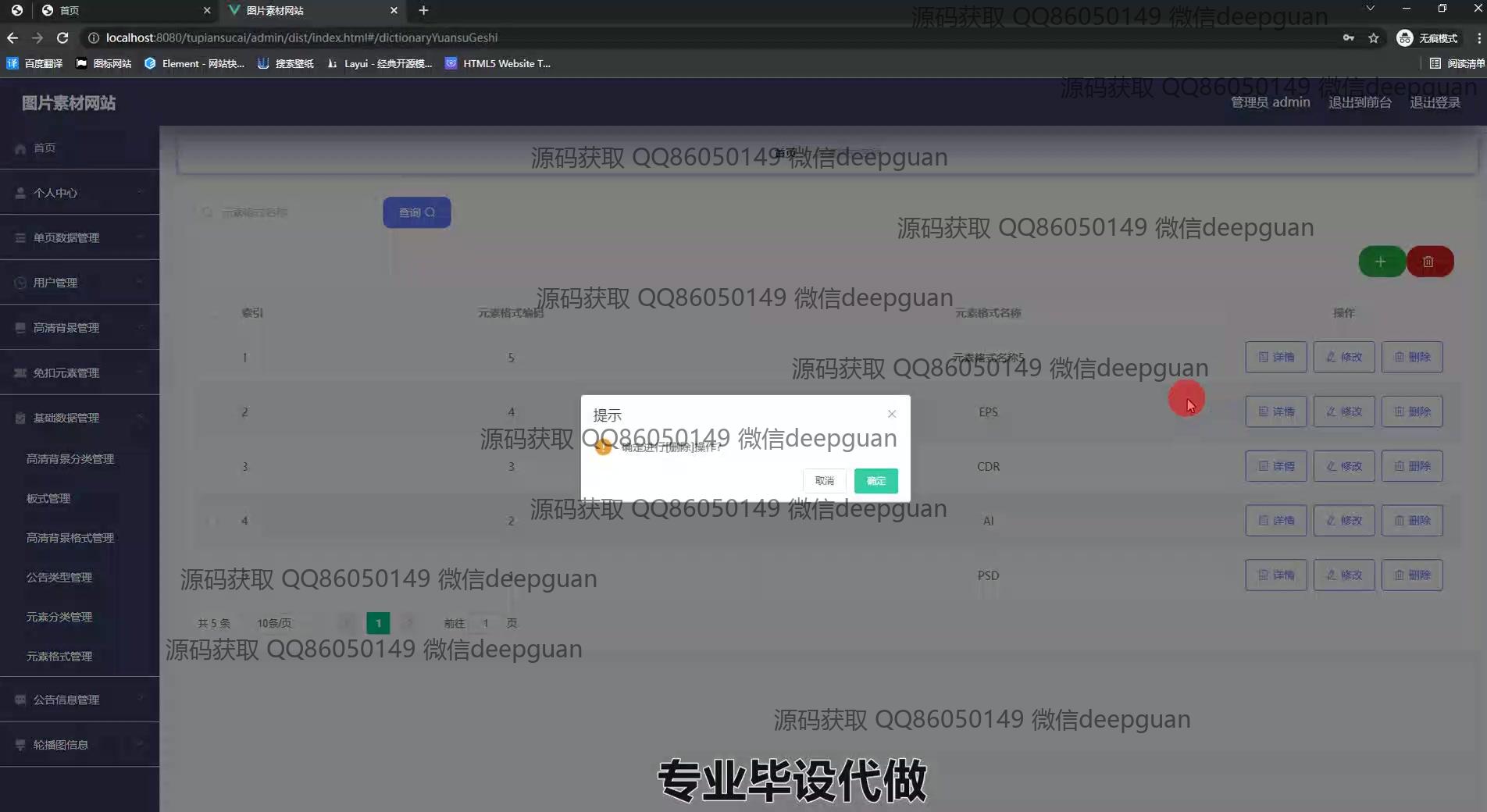
Task: Open the browser three-dot menu
Action: pyautogui.click(x=1478, y=37)
